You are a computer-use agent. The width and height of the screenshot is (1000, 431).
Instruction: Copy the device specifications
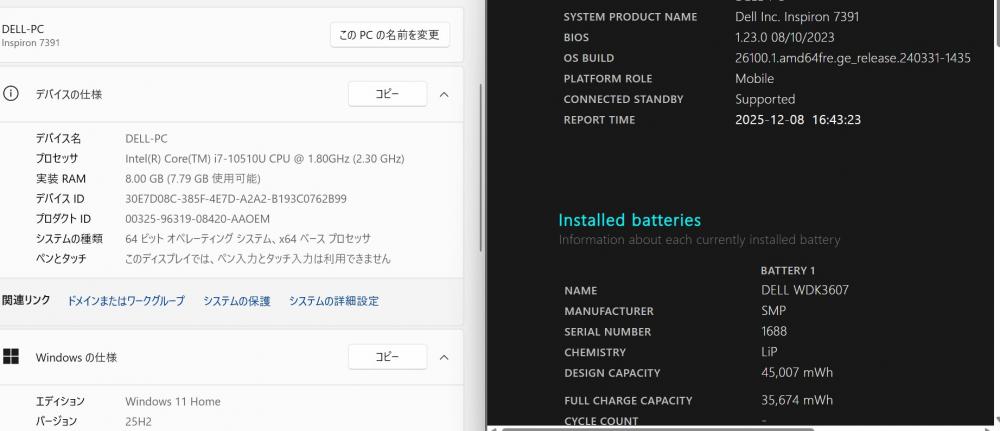click(x=387, y=94)
